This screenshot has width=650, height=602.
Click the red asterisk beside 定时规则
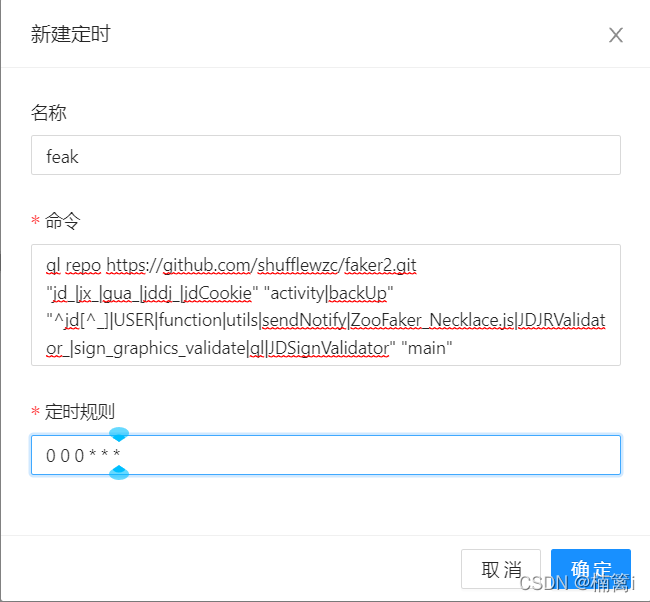[x=36, y=412]
